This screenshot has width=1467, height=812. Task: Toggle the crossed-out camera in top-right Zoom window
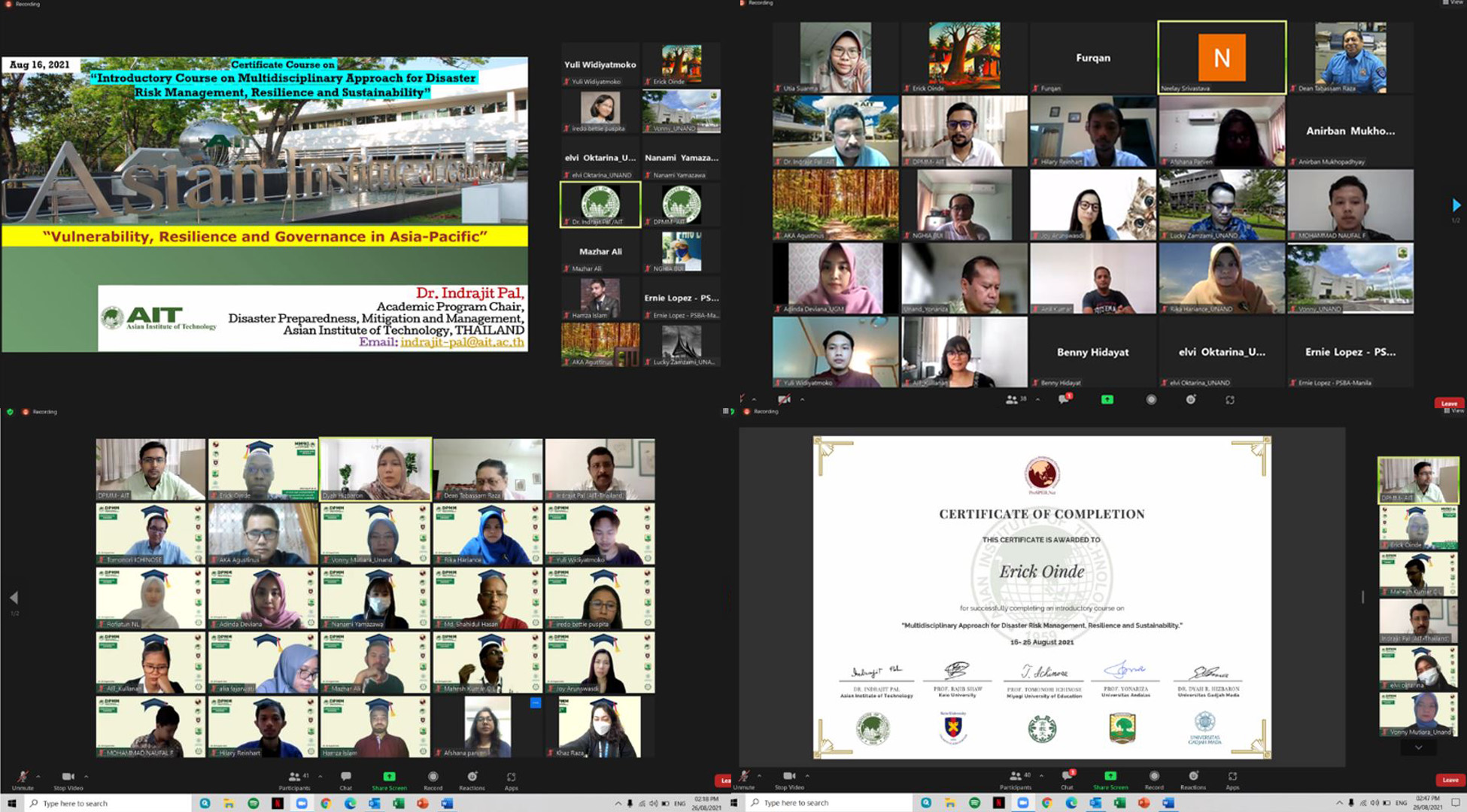[x=784, y=400]
